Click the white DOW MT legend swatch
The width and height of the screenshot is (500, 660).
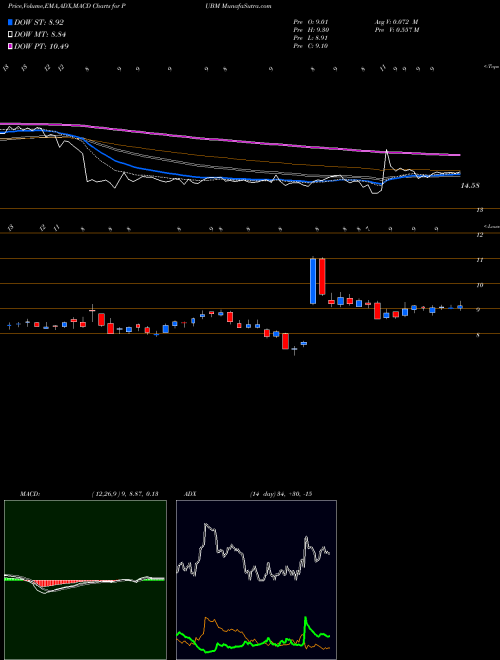point(10,35)
